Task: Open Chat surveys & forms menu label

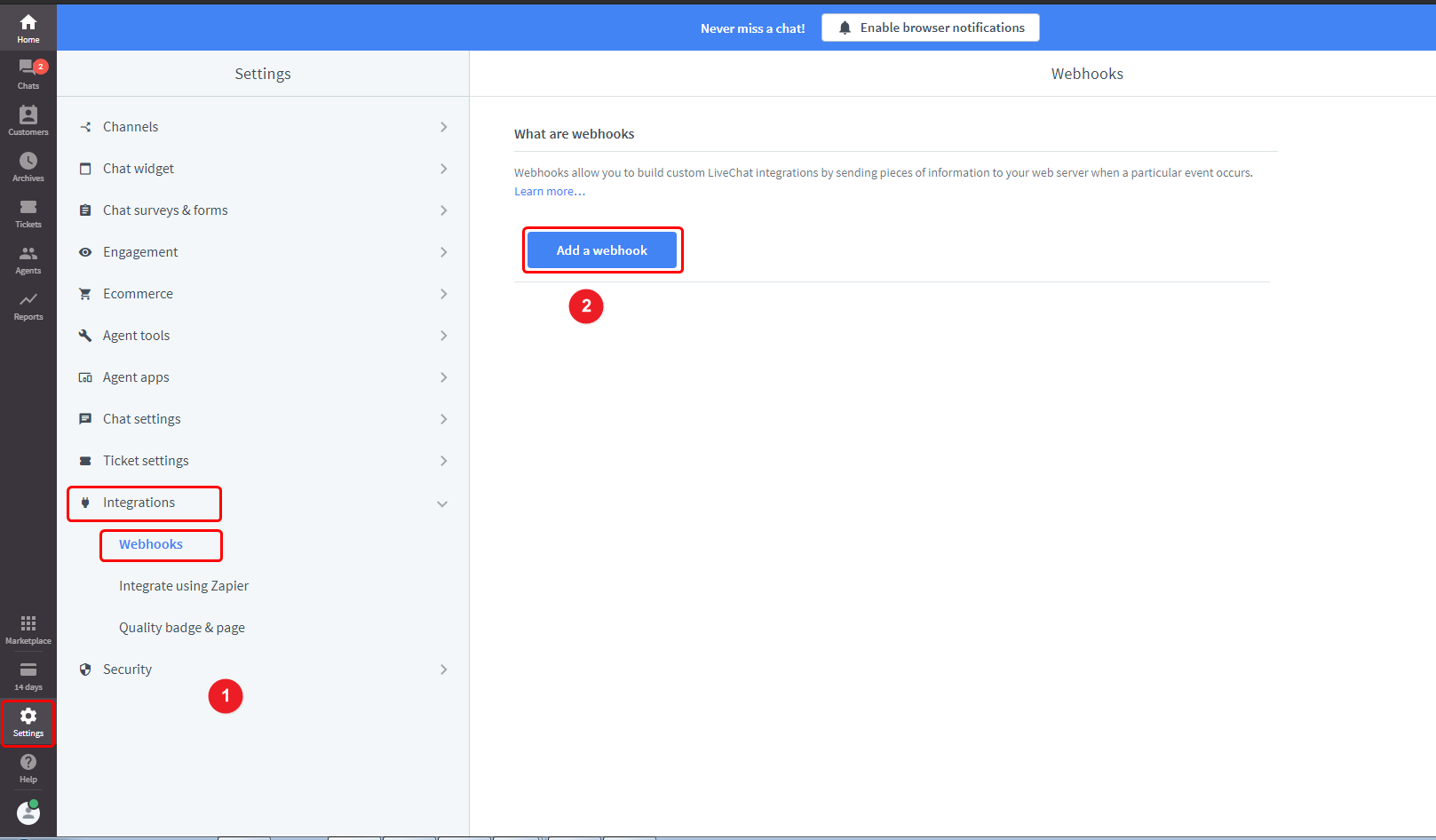Action: click(165, 210)
